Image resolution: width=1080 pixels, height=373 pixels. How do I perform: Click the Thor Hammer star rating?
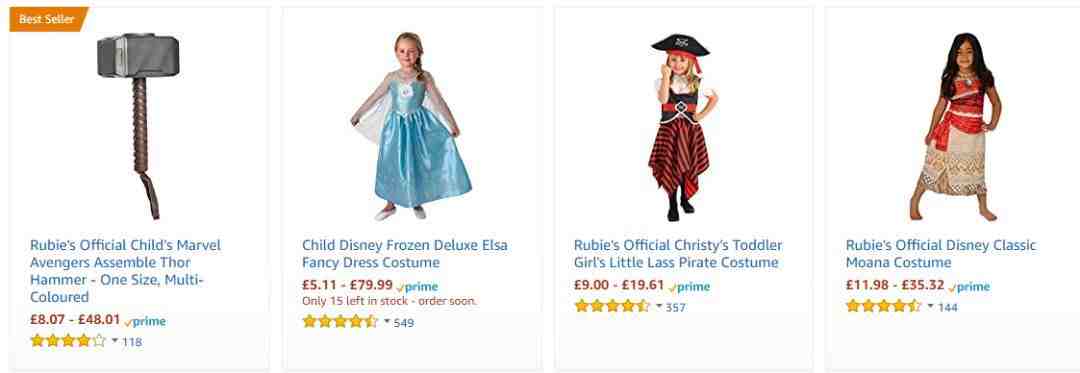pyautogui.click(x=68, y=341)
